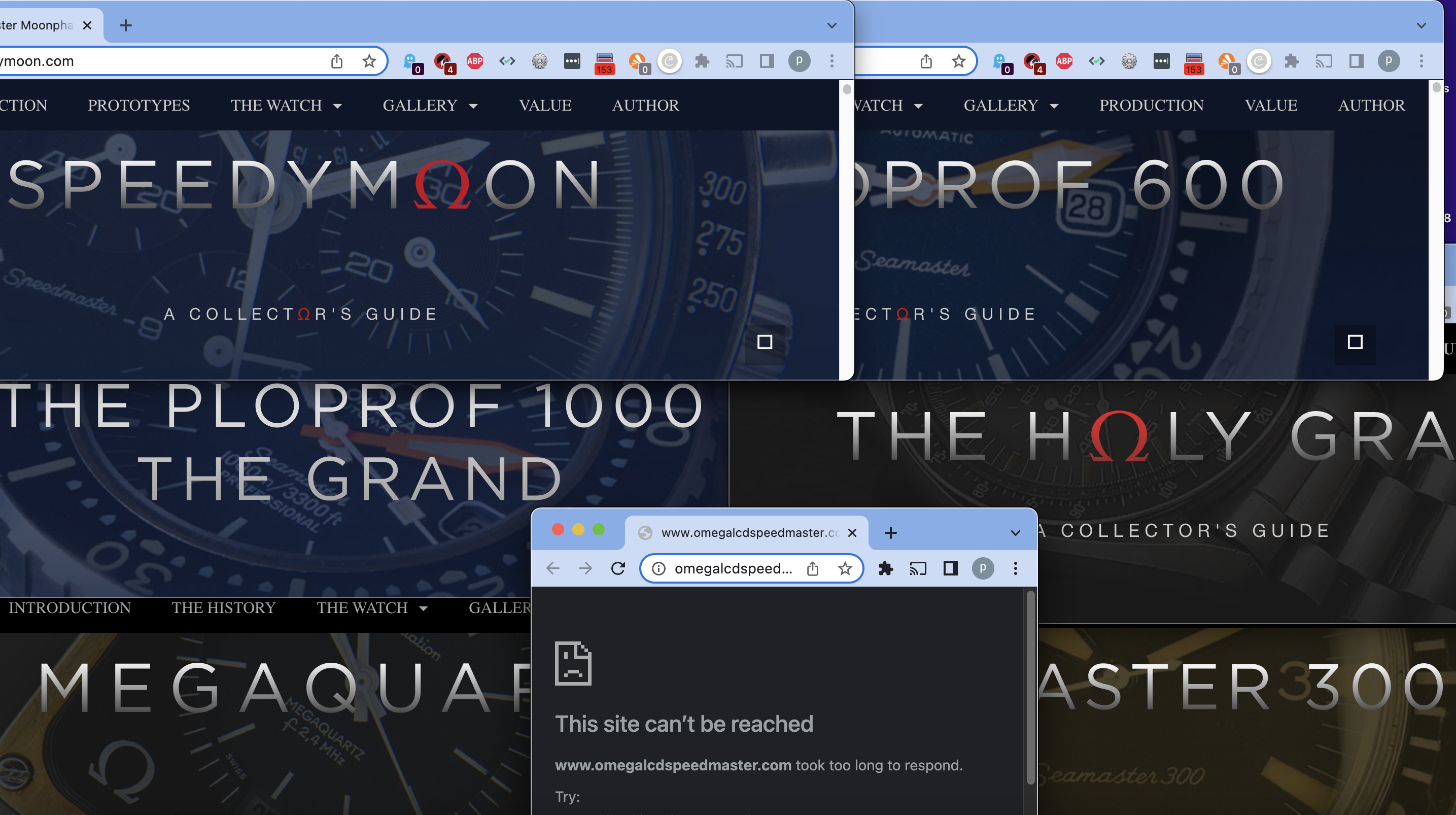Image resolution: width=1456 pixels, height=815 pixels.
Task: Click THE HISTORY link on Megaquartz site
Action: coord(223,607)
